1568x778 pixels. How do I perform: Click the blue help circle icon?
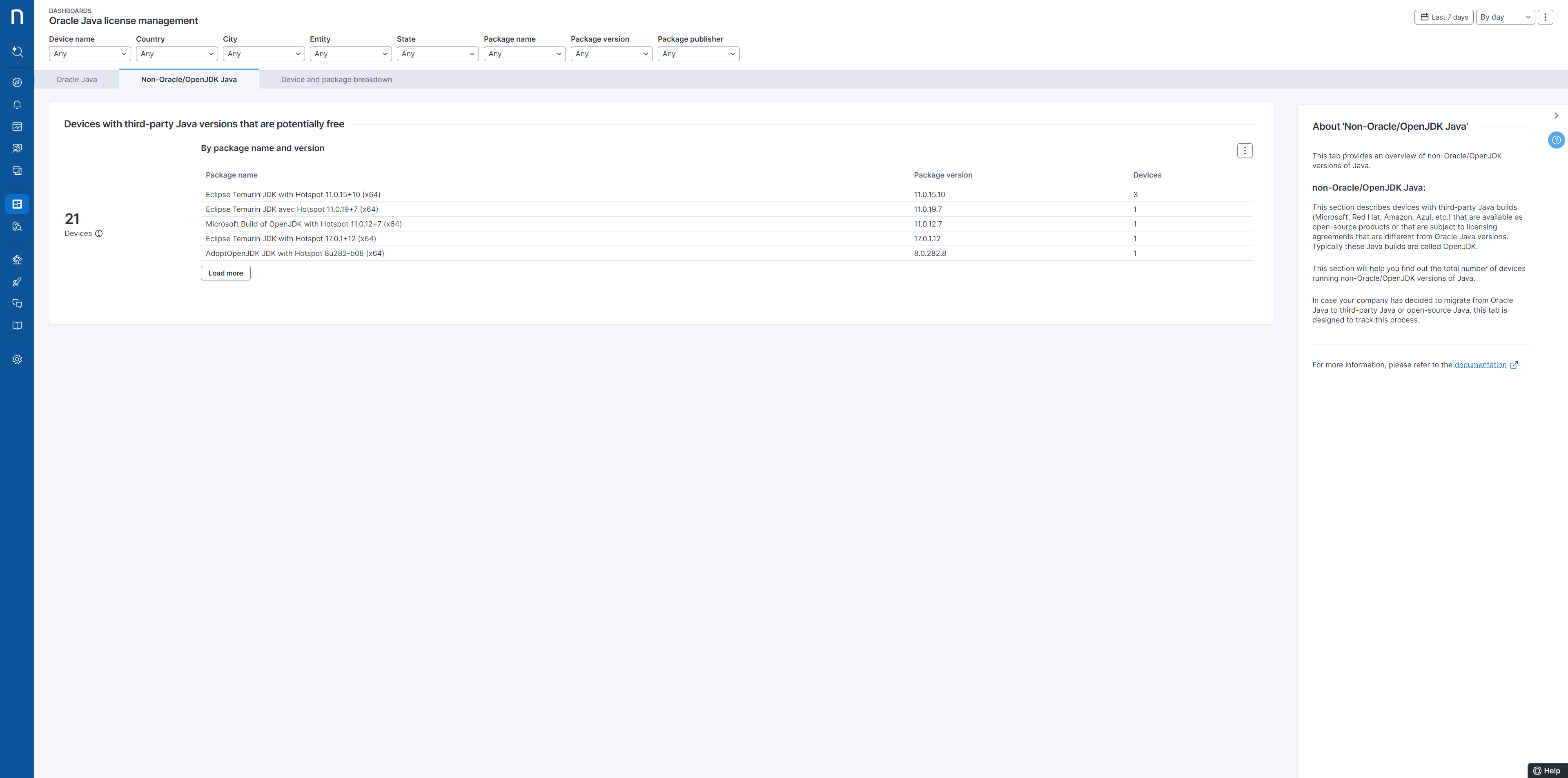click(1556, 140)
